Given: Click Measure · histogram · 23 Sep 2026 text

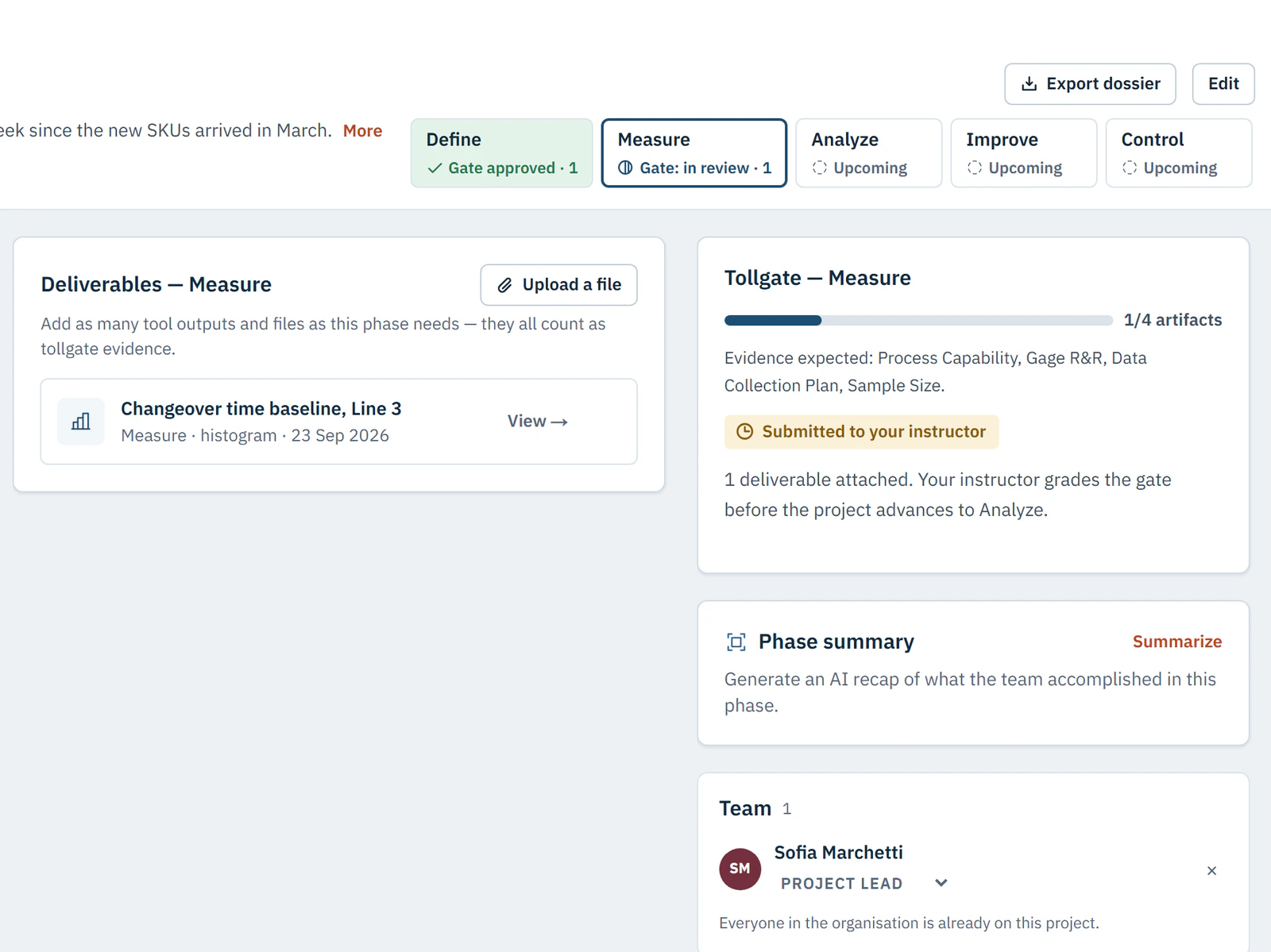Looking at the screenshot, I should (x=255, y=436).
